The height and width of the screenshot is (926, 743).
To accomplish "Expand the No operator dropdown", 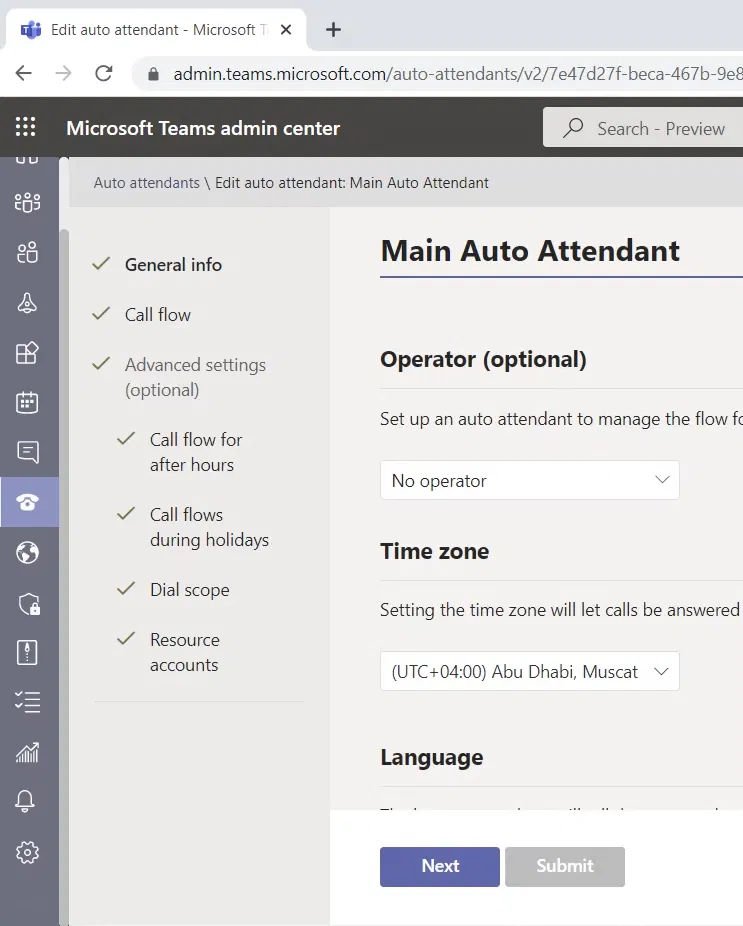I will (529, 480).
